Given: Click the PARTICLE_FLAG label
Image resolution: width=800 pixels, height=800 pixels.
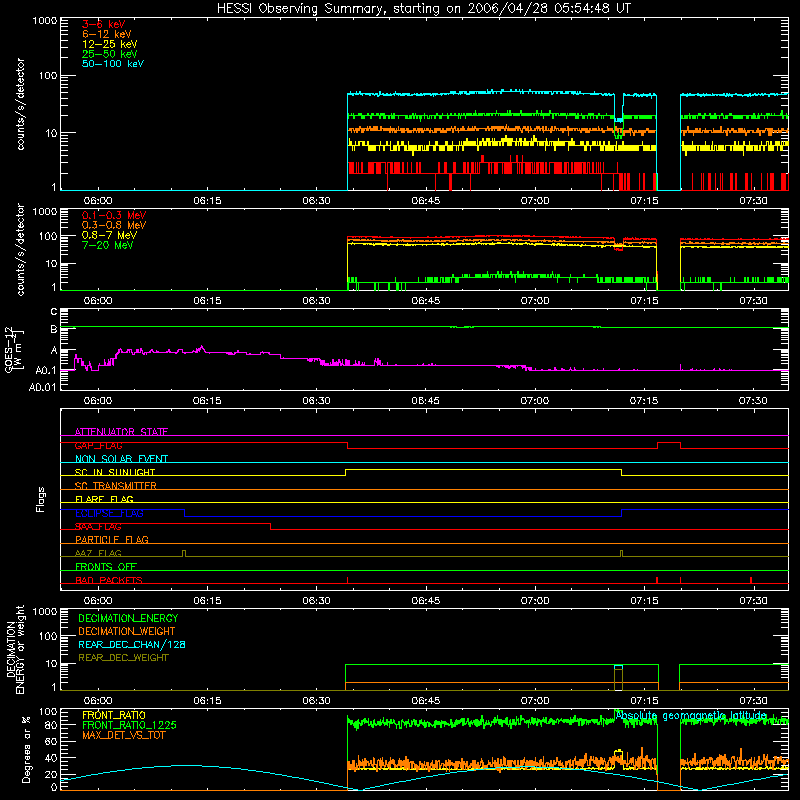Looking at the screenshot, I should click(x=112, y=540).
